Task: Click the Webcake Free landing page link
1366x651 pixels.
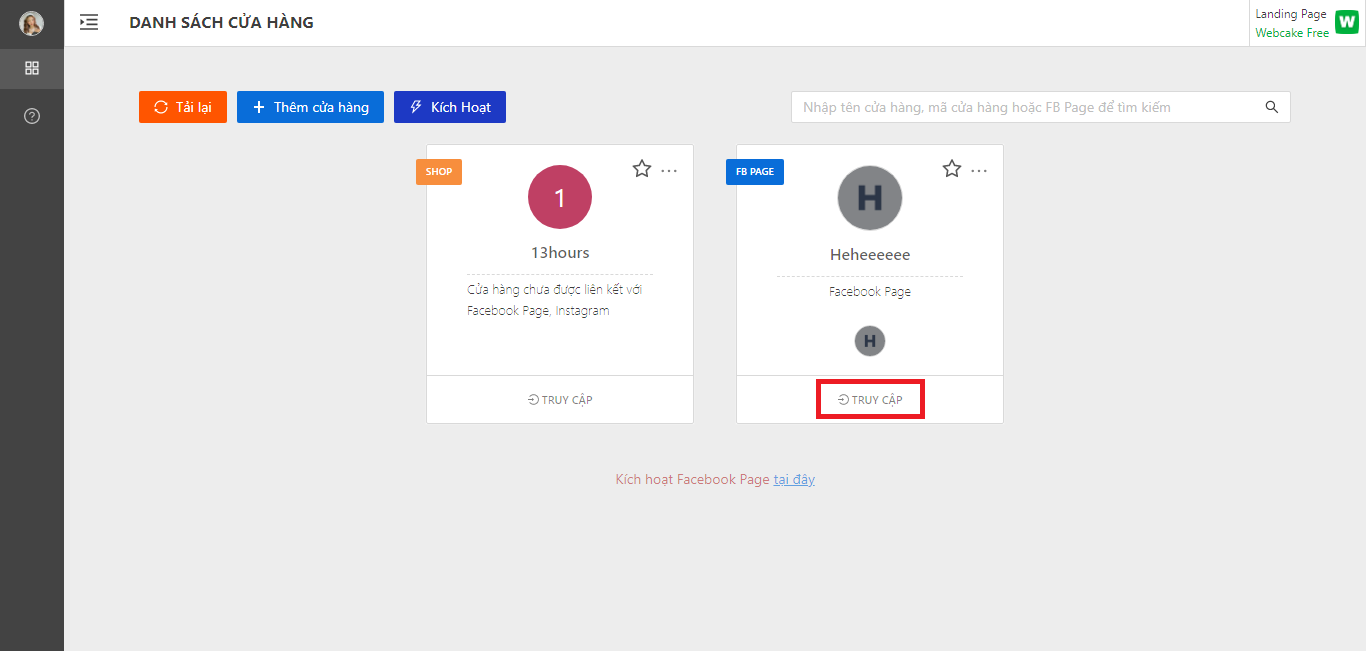Action: tap(1292, 33)
